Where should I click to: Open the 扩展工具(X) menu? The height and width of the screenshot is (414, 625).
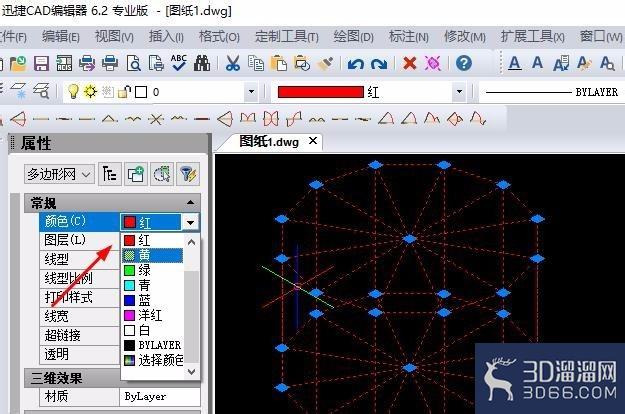pyautogui.click(x=533, y=37)
